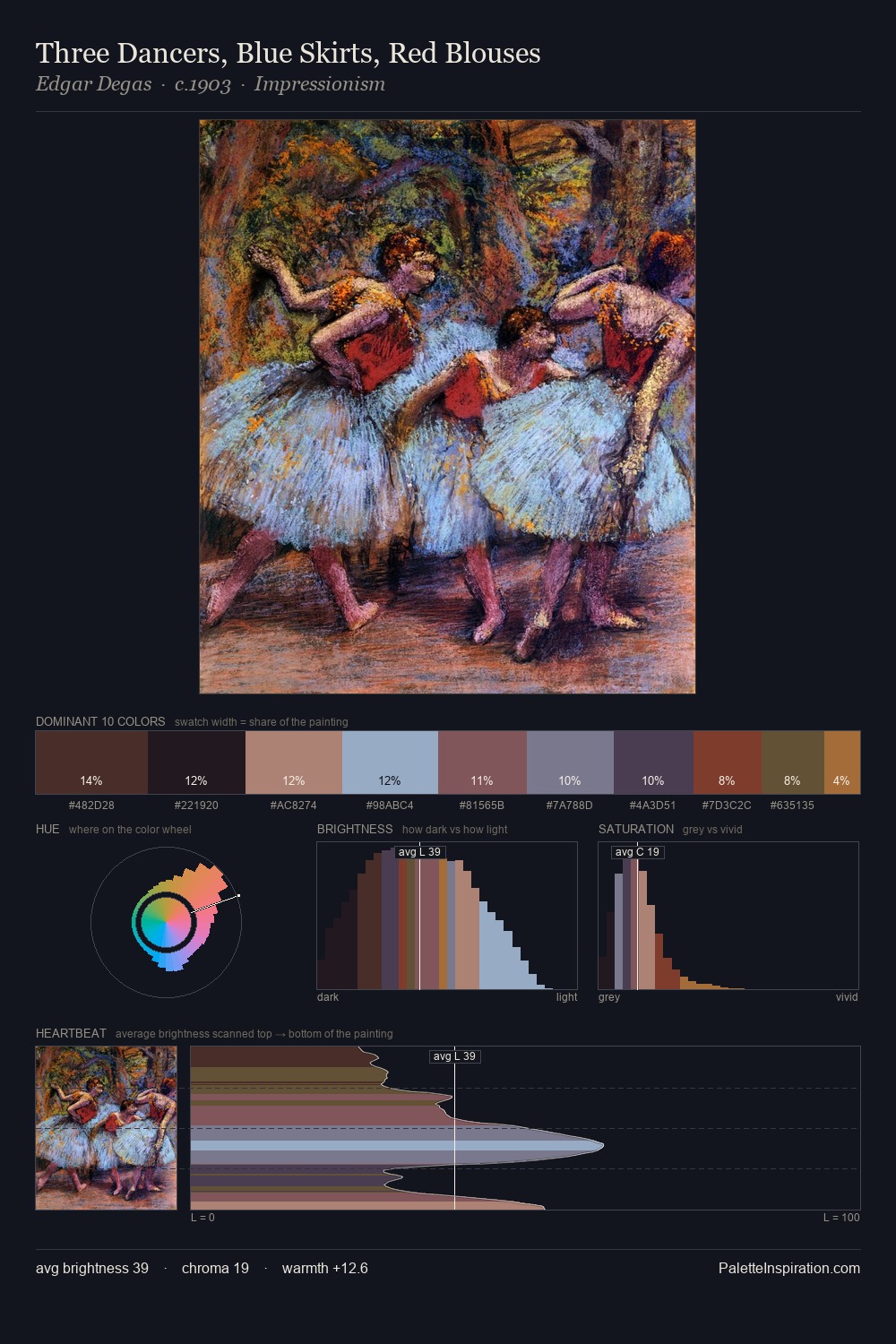896x1344 pixels.
Task: Click the 'L = 100' axis label
Action: (841, 1217)
